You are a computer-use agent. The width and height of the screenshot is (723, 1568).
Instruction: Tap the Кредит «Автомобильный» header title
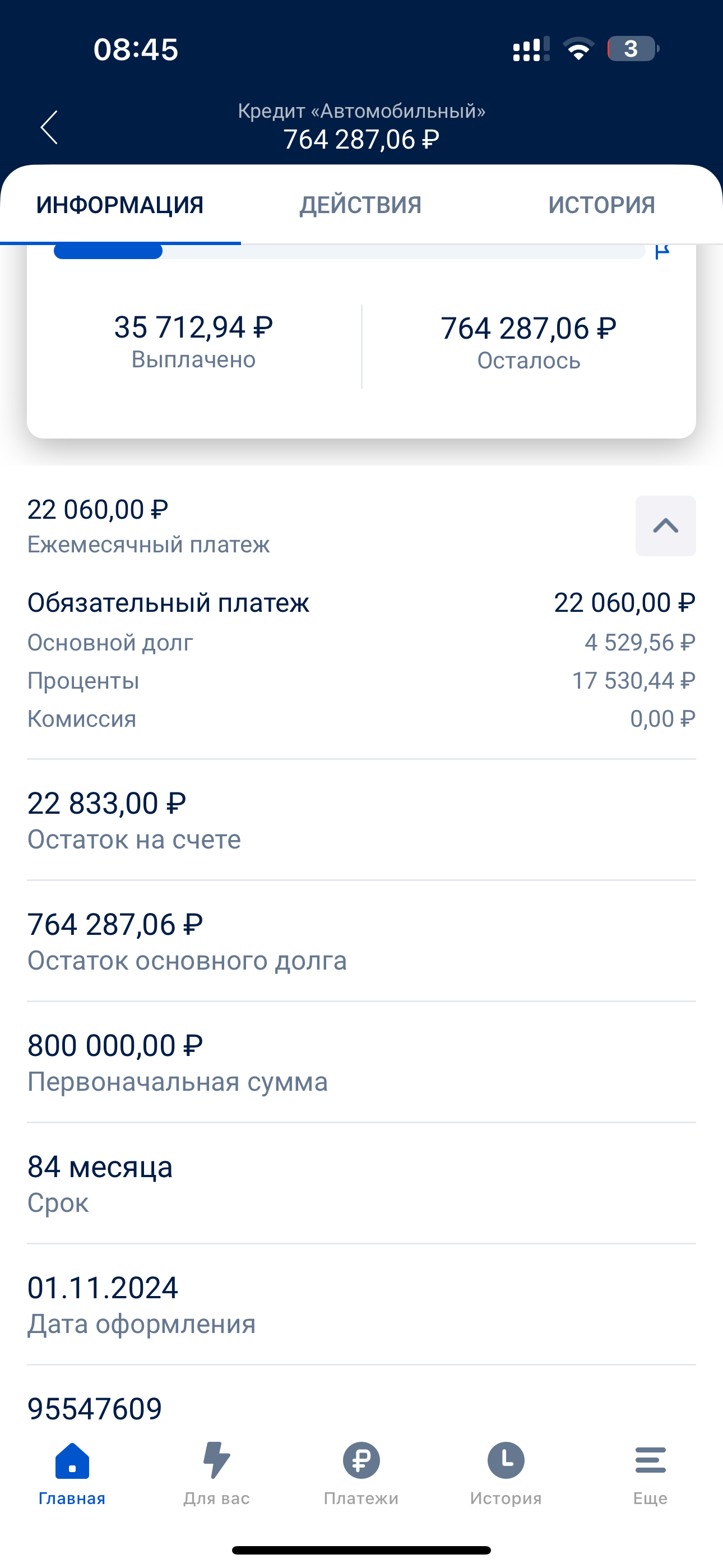(361, 112)
